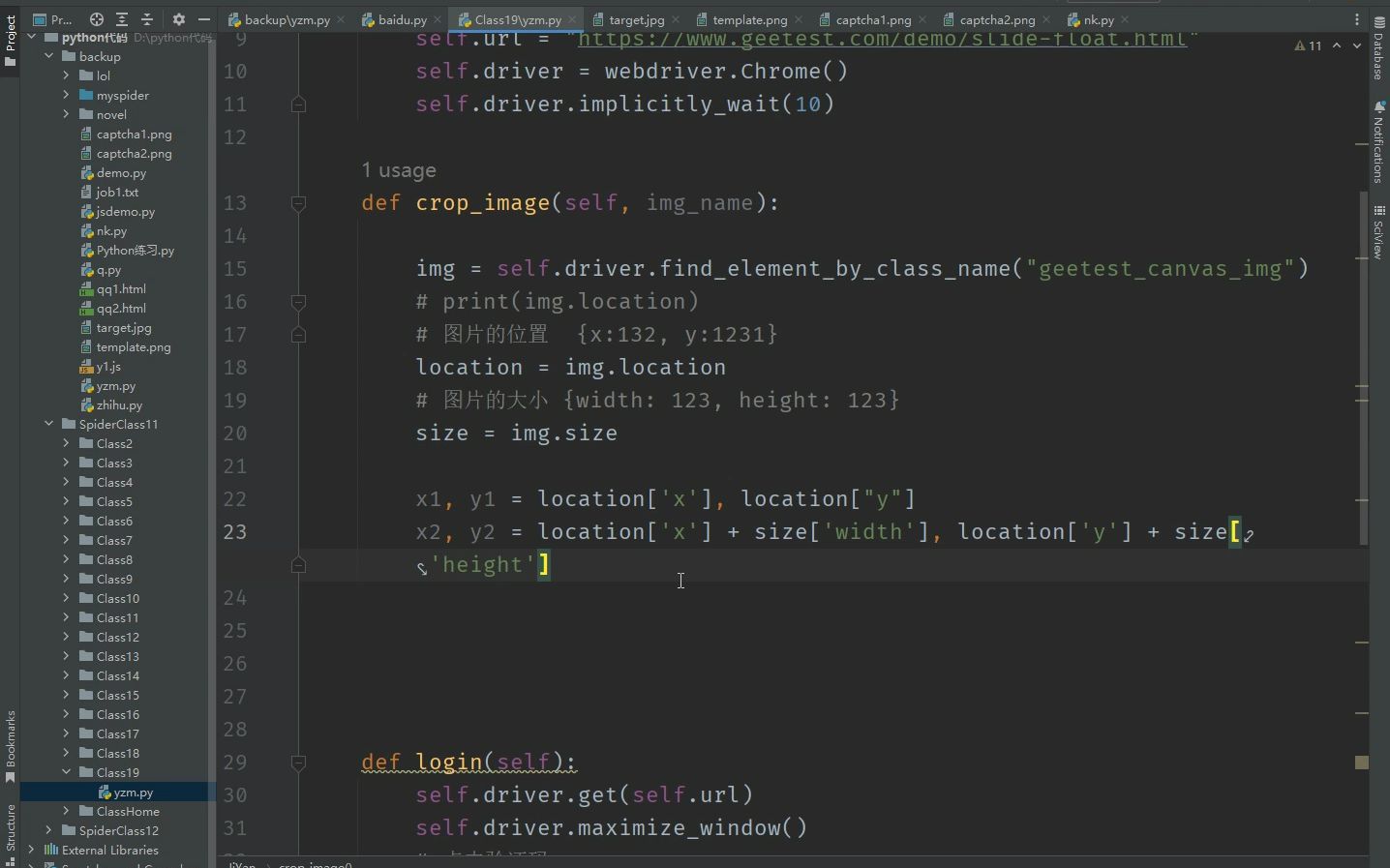Go to previous highlighted error arrow
This screenshot has width=1390, height=868.
tap(1337, 45)
